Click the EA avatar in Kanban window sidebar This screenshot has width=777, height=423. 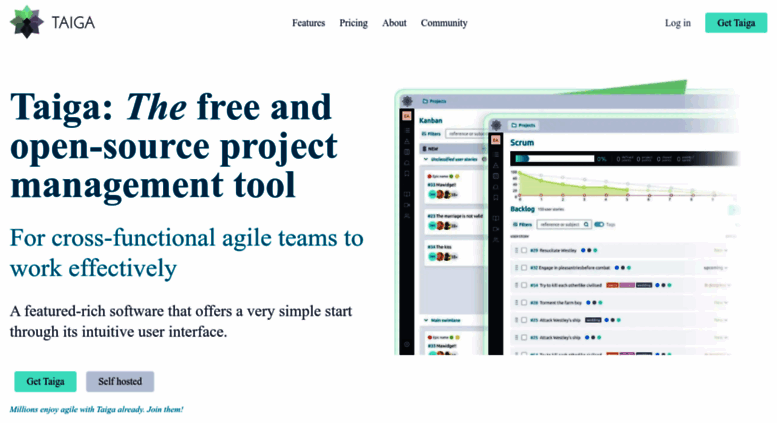click(x=407, y=116)
